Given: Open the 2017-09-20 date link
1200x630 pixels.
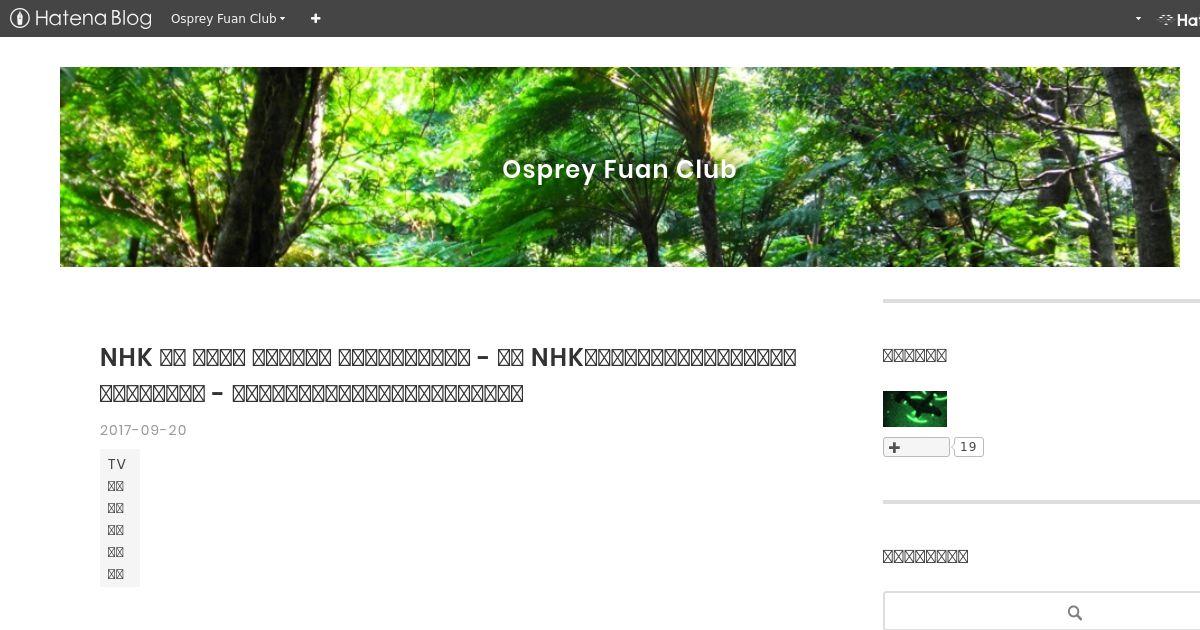Looking at the screenshot, I should tap(143, 430).
